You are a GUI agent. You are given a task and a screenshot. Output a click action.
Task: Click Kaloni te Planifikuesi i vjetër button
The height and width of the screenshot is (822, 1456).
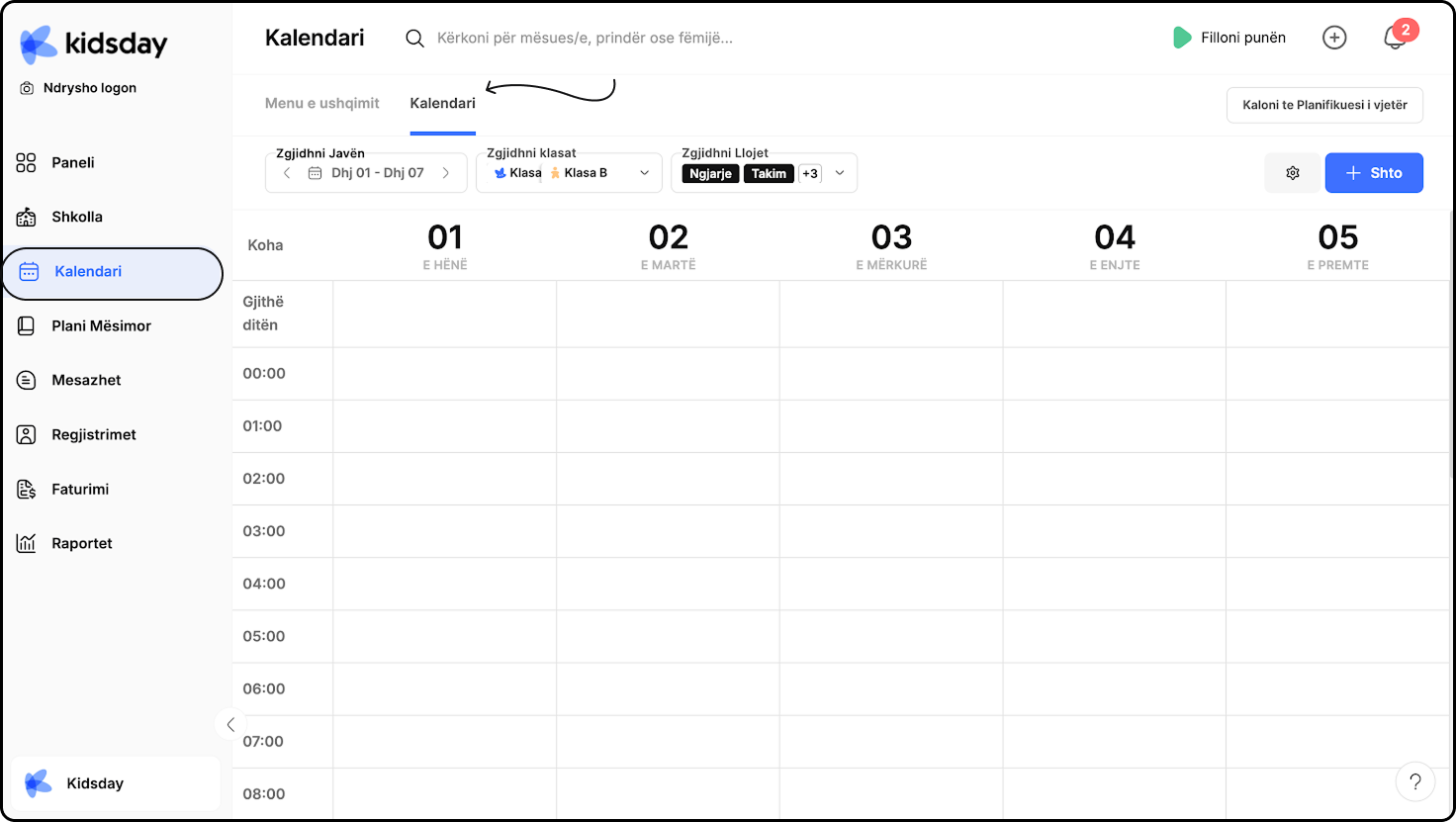[1324, 105]
